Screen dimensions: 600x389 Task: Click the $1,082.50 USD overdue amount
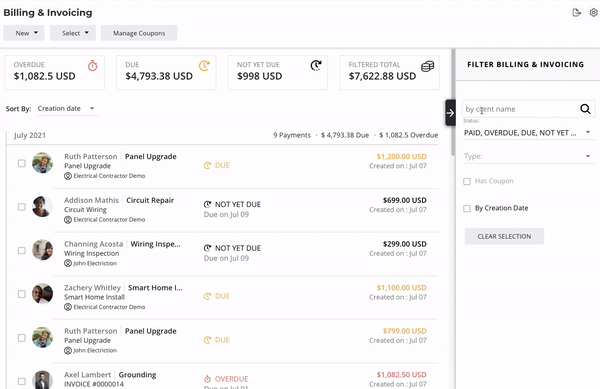(401, 374)
